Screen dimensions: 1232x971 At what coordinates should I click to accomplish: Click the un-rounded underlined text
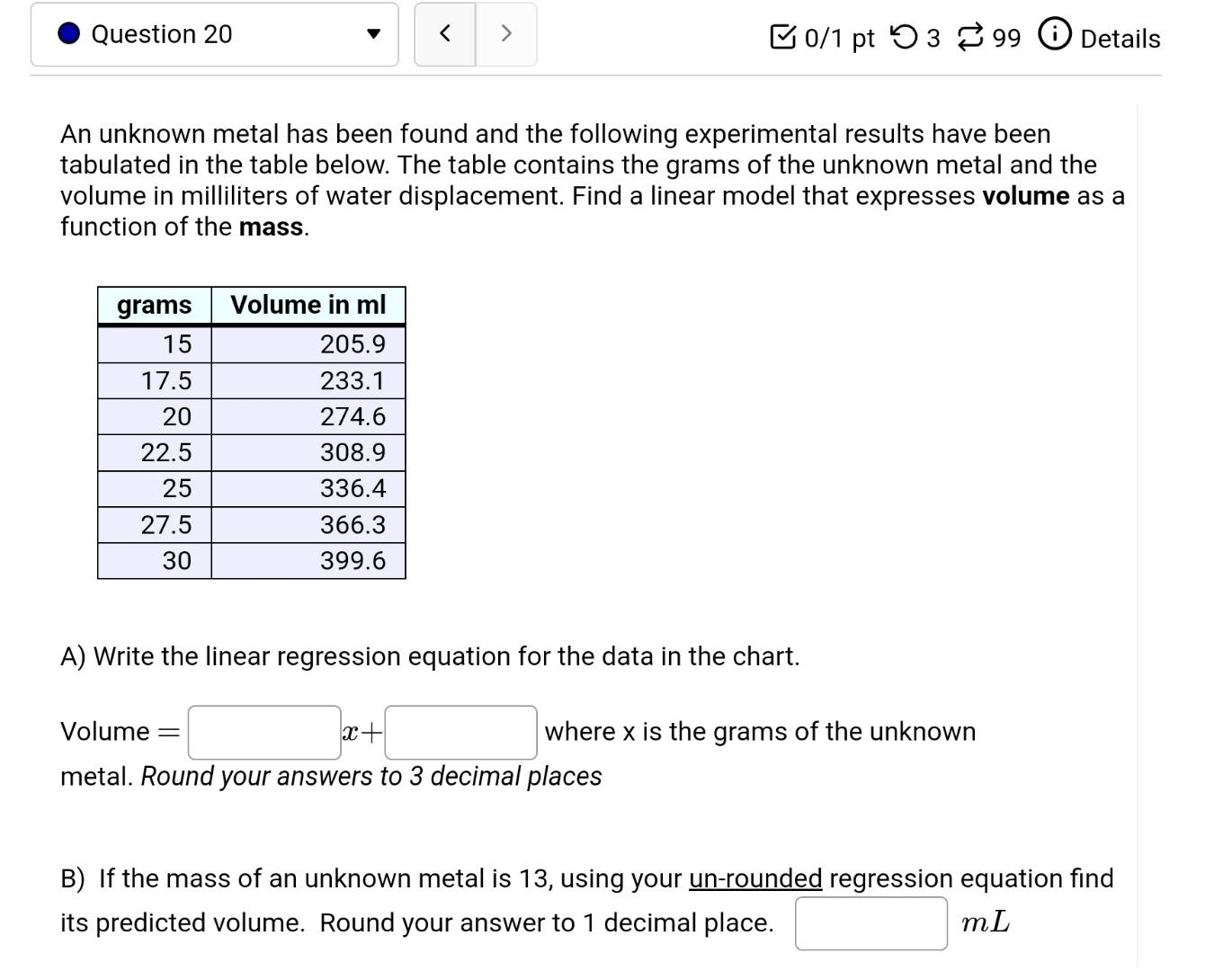[755, 878]
